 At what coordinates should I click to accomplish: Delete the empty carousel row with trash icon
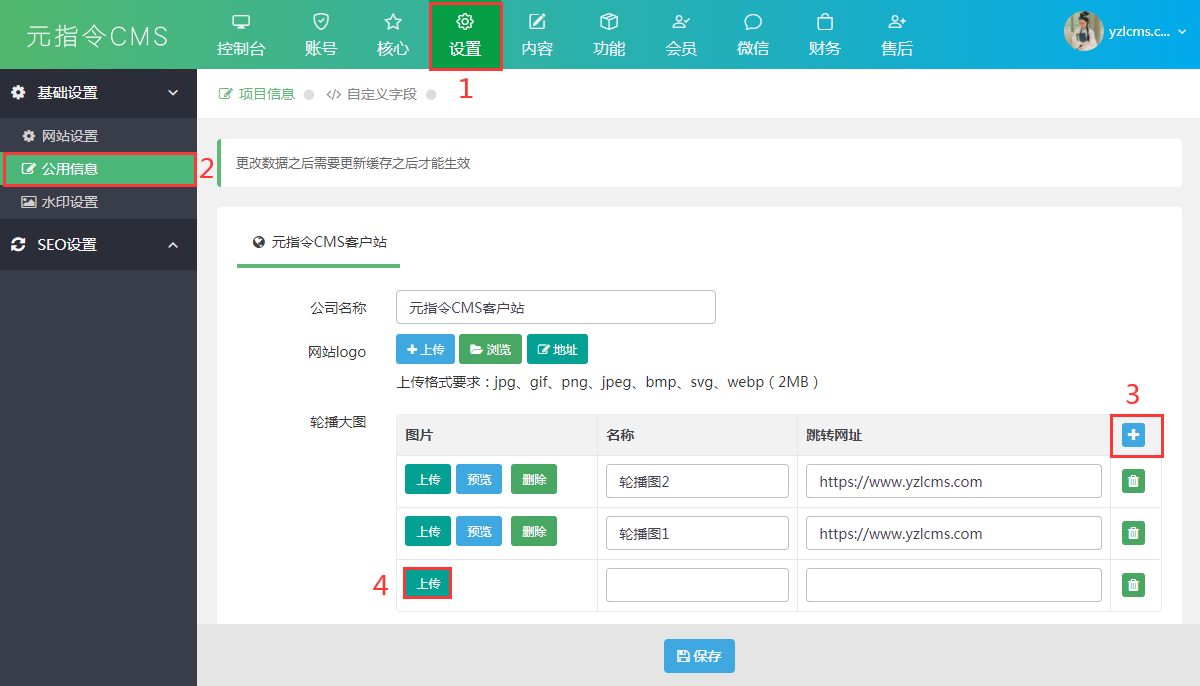(1133, 585)
